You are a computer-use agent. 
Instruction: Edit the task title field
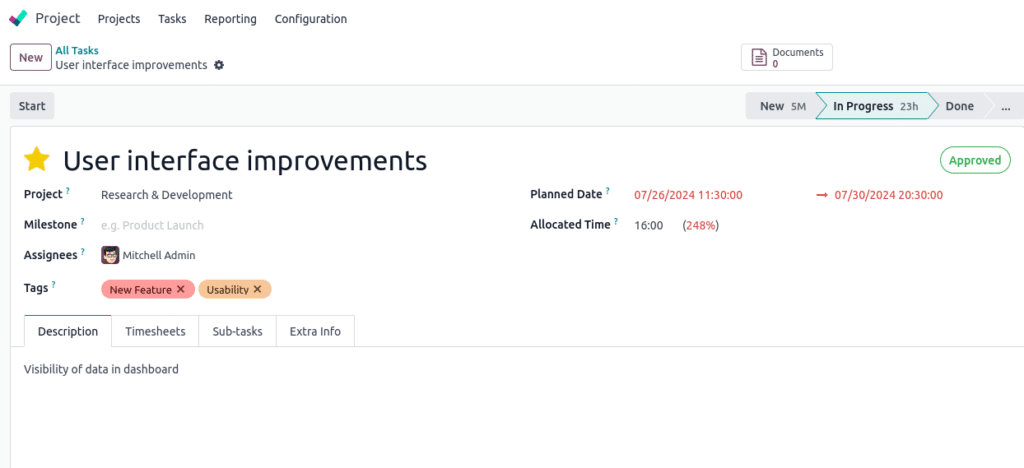point(245,160)
